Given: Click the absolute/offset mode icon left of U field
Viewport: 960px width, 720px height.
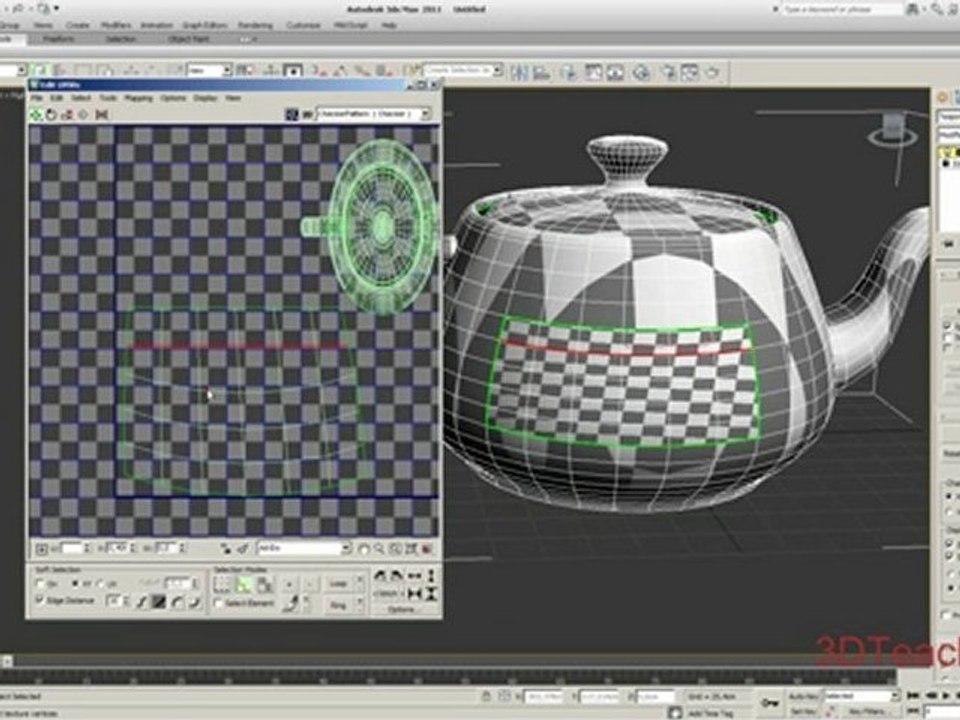Looking at the screenshot, I should point(40,549).
